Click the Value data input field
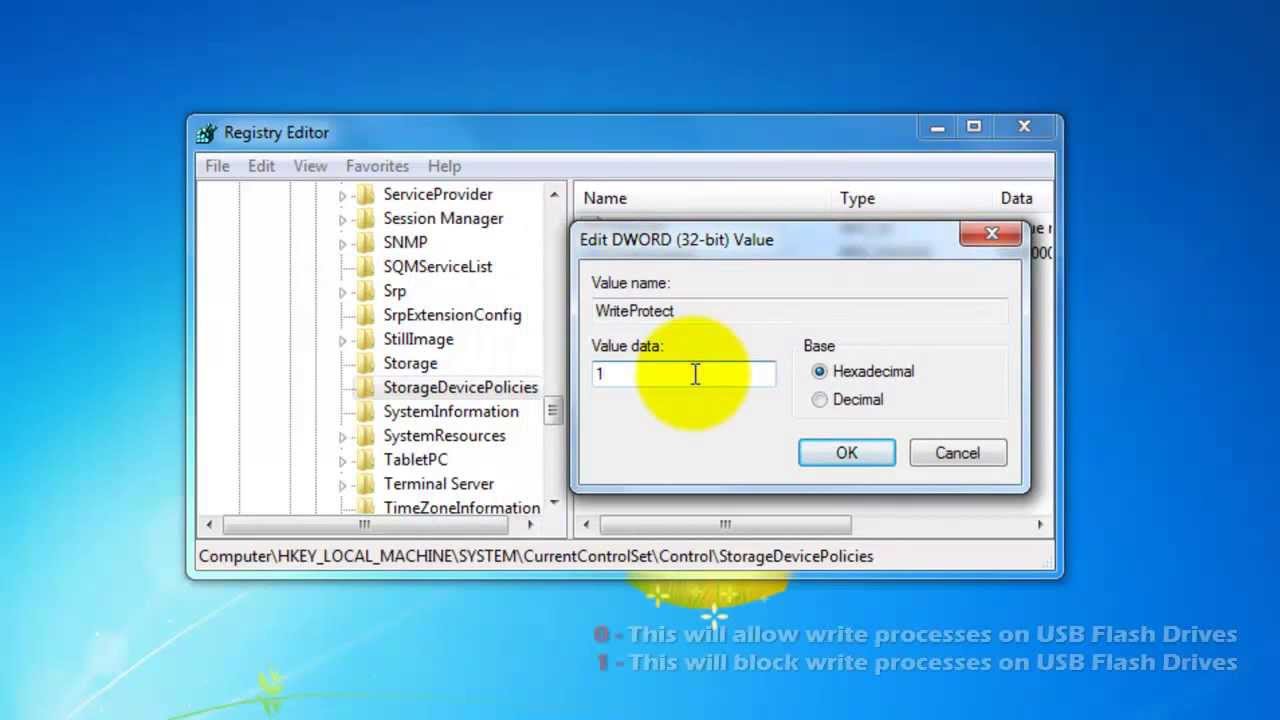 (684, 374)
